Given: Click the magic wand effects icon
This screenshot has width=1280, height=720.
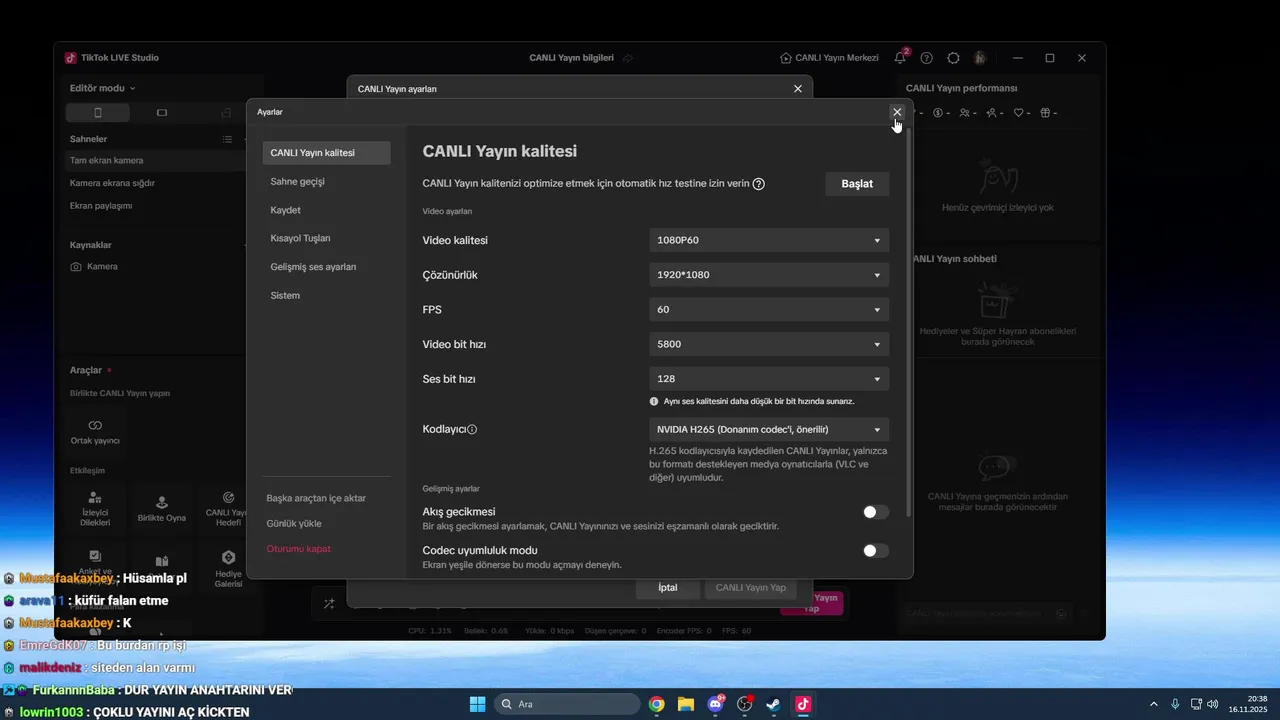Looking at the screenshot, I should click(x=329, y=604).
